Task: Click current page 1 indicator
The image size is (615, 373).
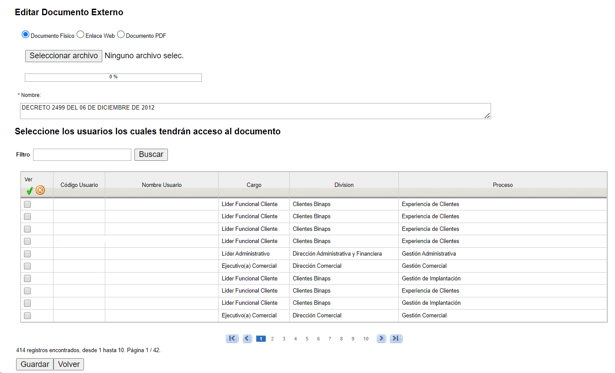Action: (x=261, y=339)
